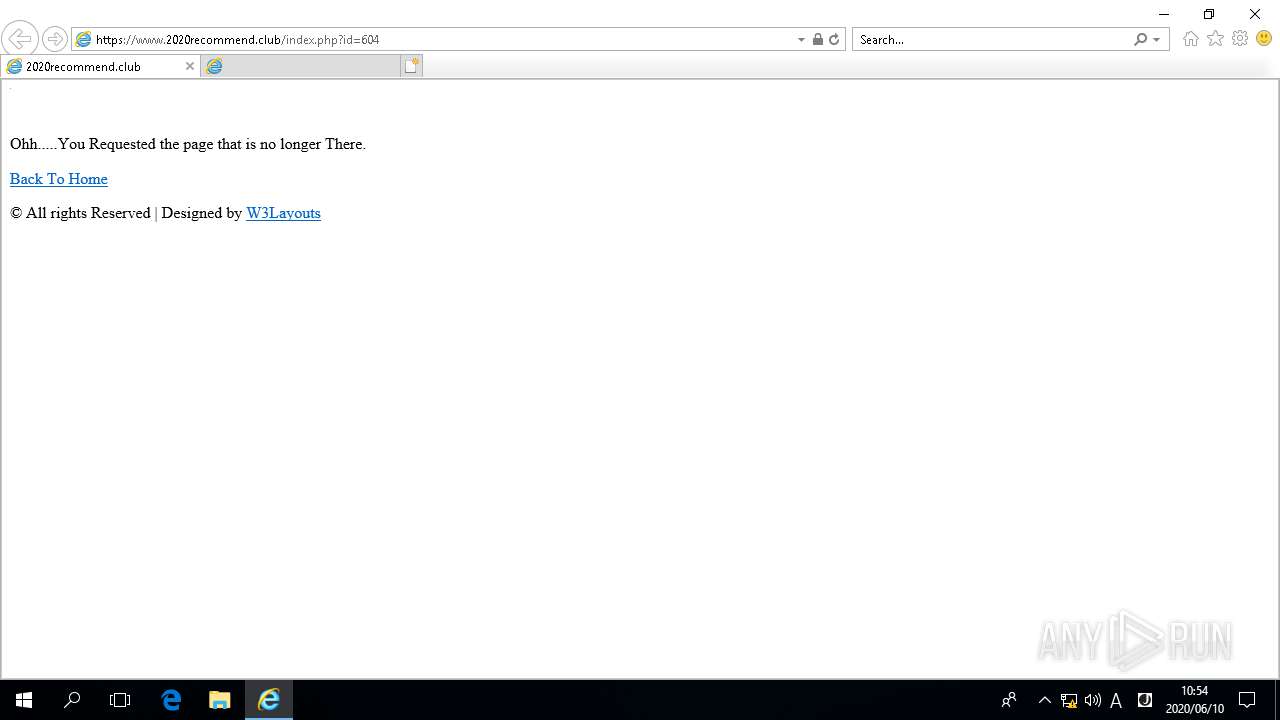Open the People icon in system tray
This screenshot has width=1280, height=720.
point(1009,700)
